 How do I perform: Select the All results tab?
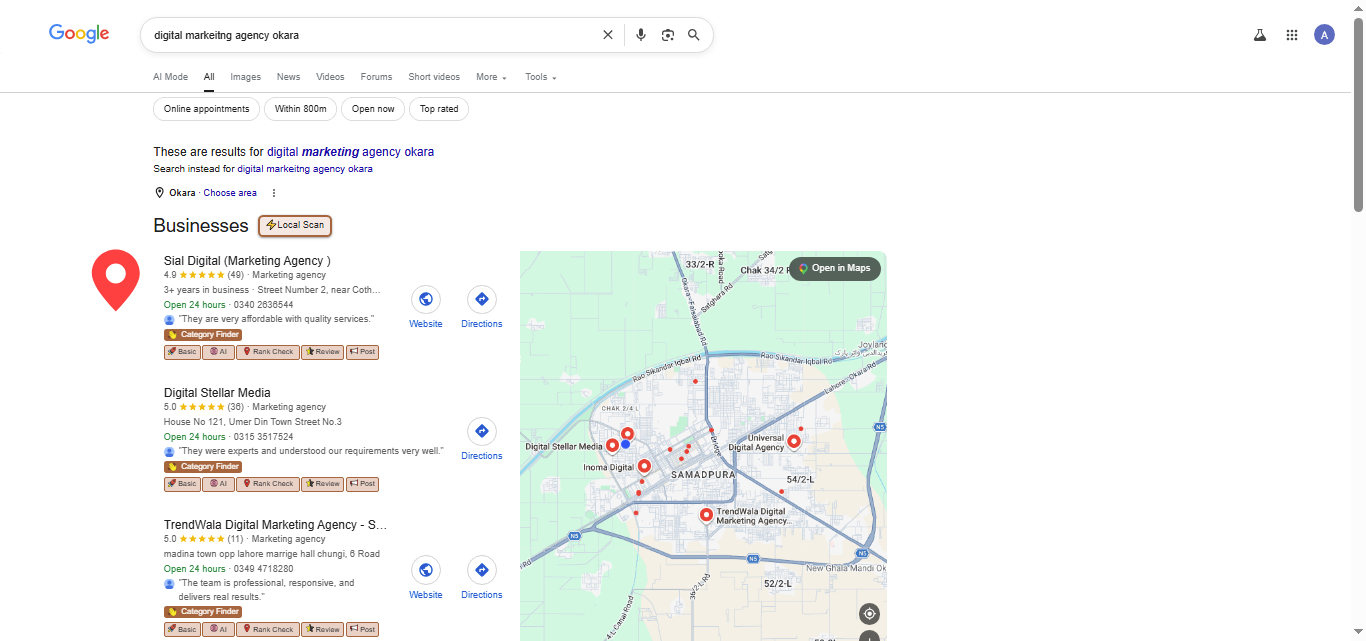(209, 77)
